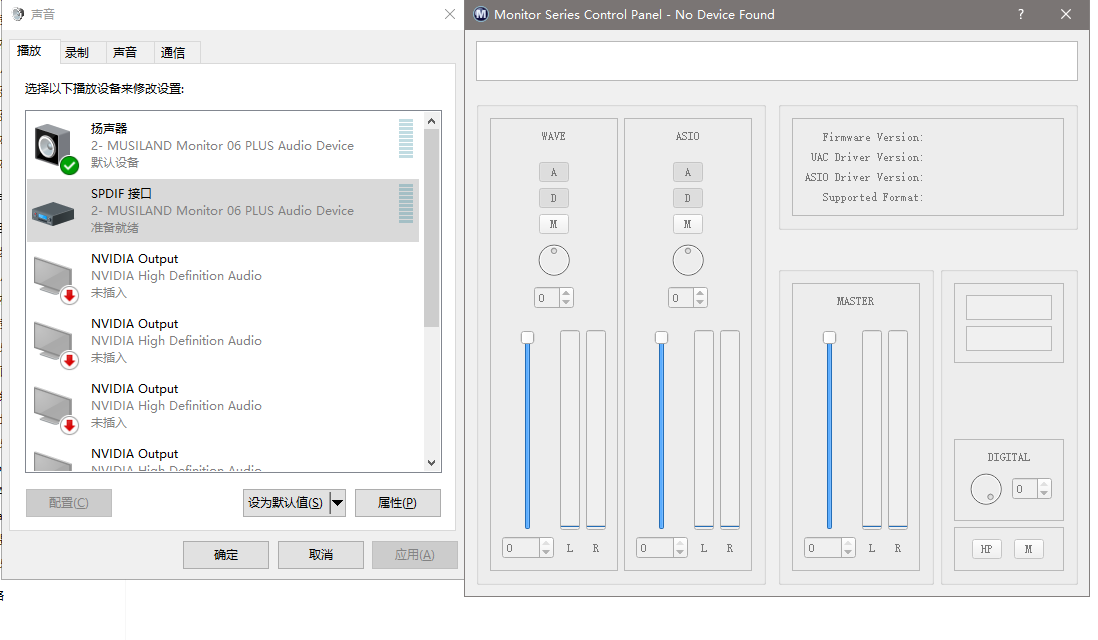1098x640 pixels.
Task: Click the device list scroll down arrow
Action: coord(432,463)
